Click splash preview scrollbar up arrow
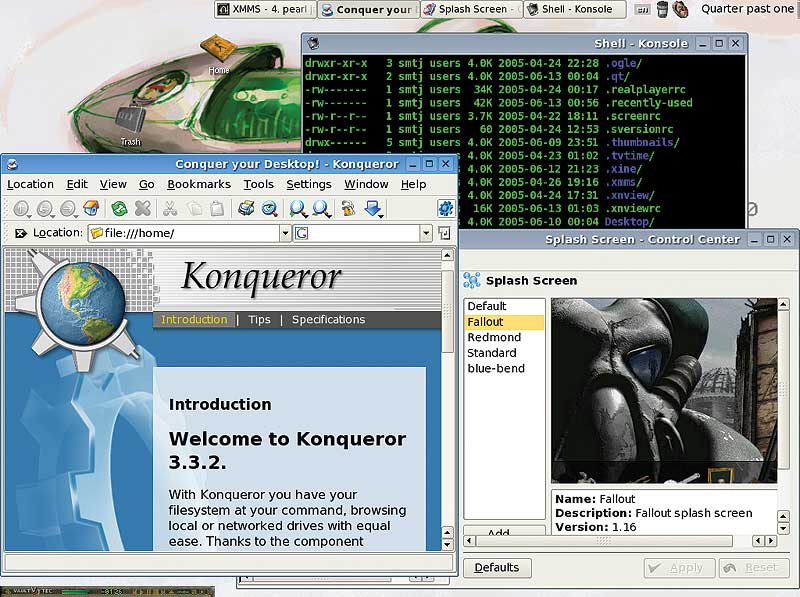800x597 pixels. tap(783, 305)
